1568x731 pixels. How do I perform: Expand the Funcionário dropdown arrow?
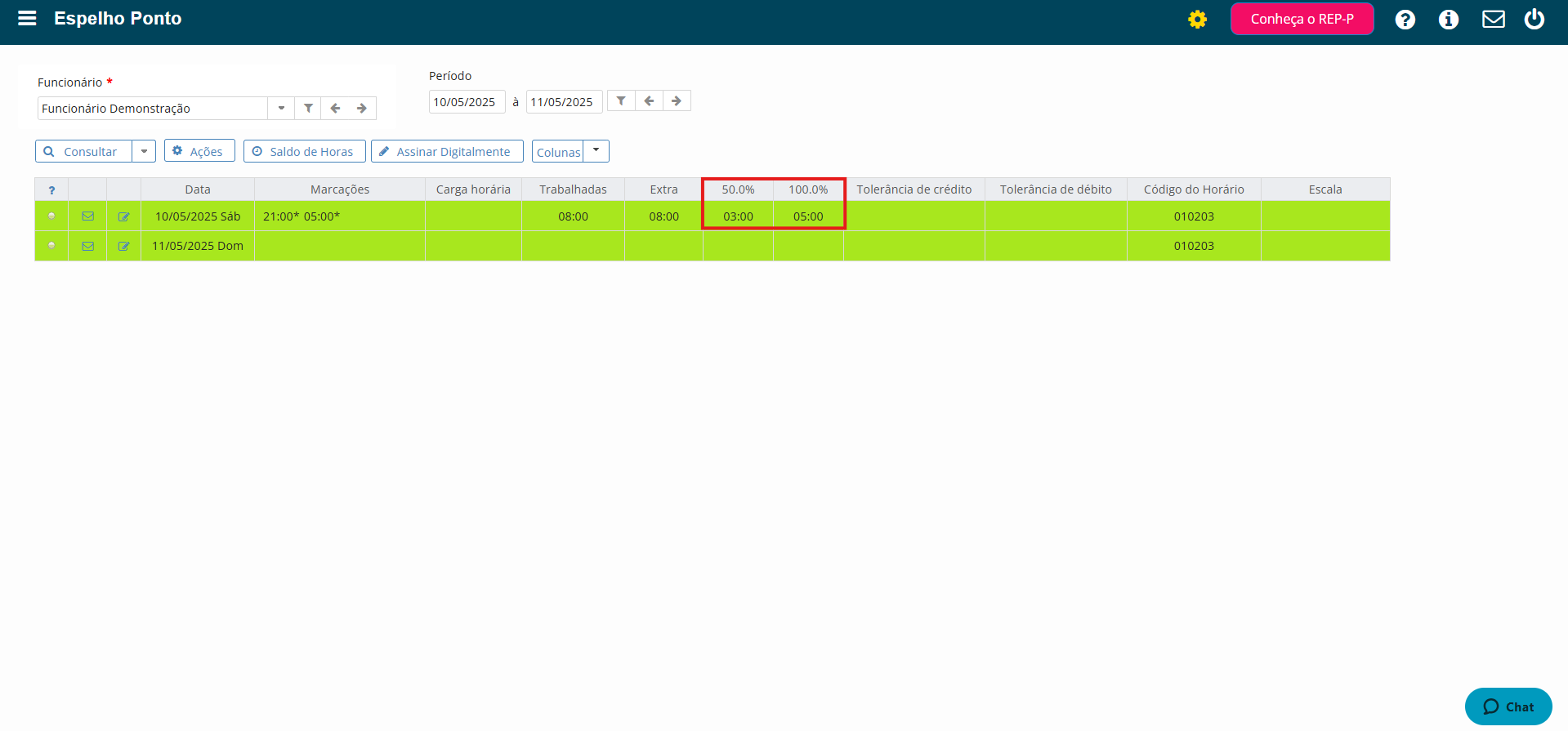[x=281, y=108]
